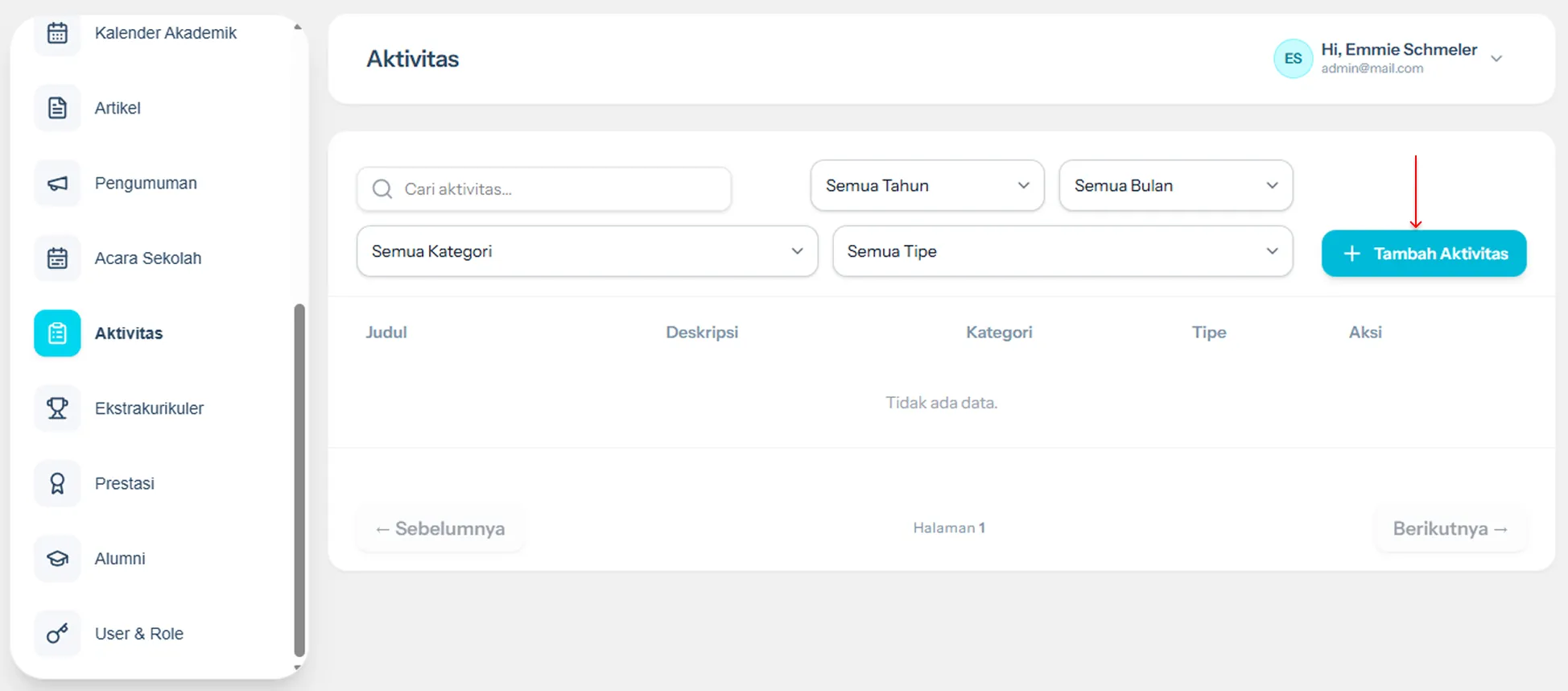Click the Kategori column header
1568x691 pixels.
(999, 333)
